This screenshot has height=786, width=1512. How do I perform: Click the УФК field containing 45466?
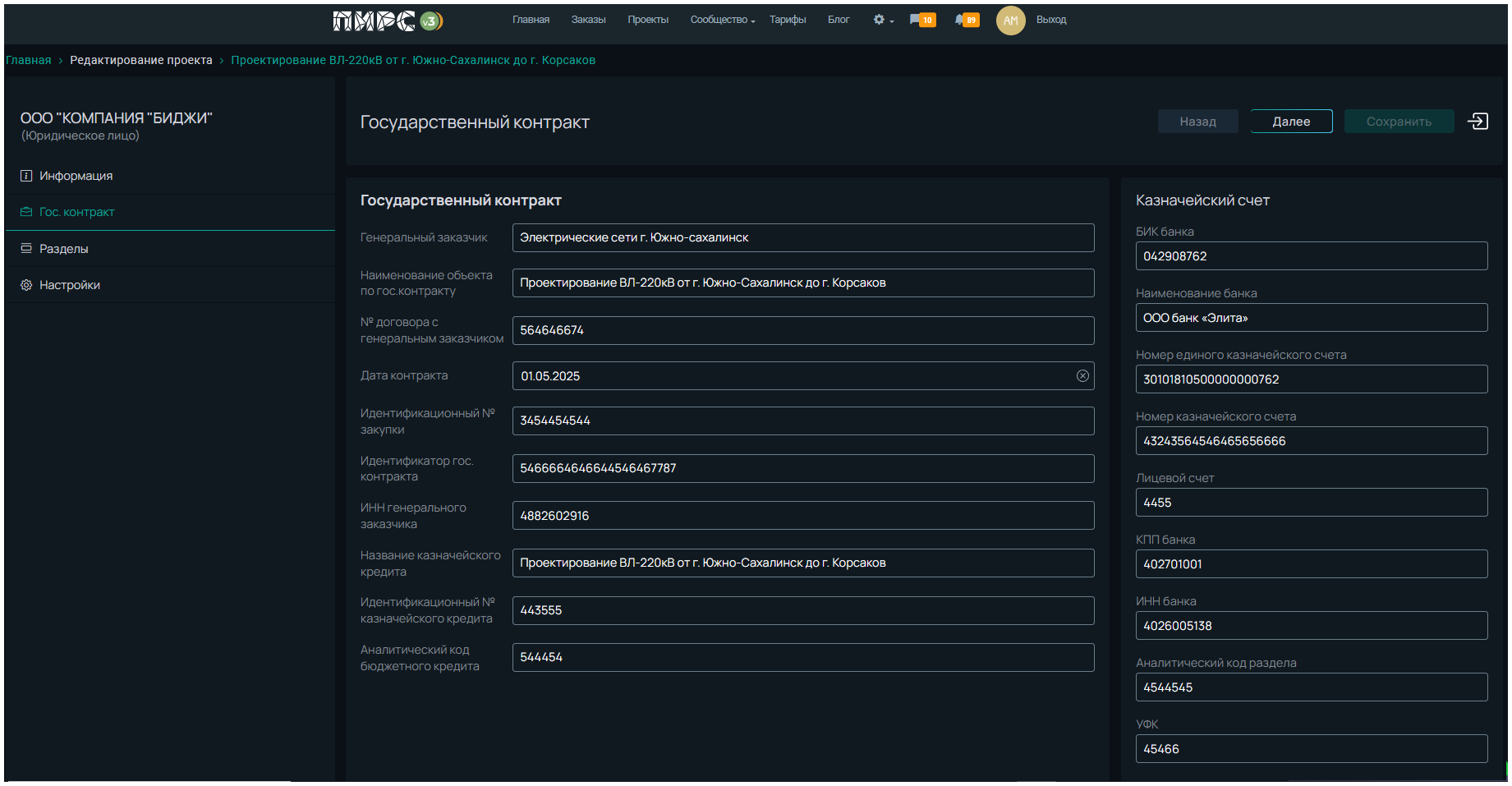pos(1312,749)
